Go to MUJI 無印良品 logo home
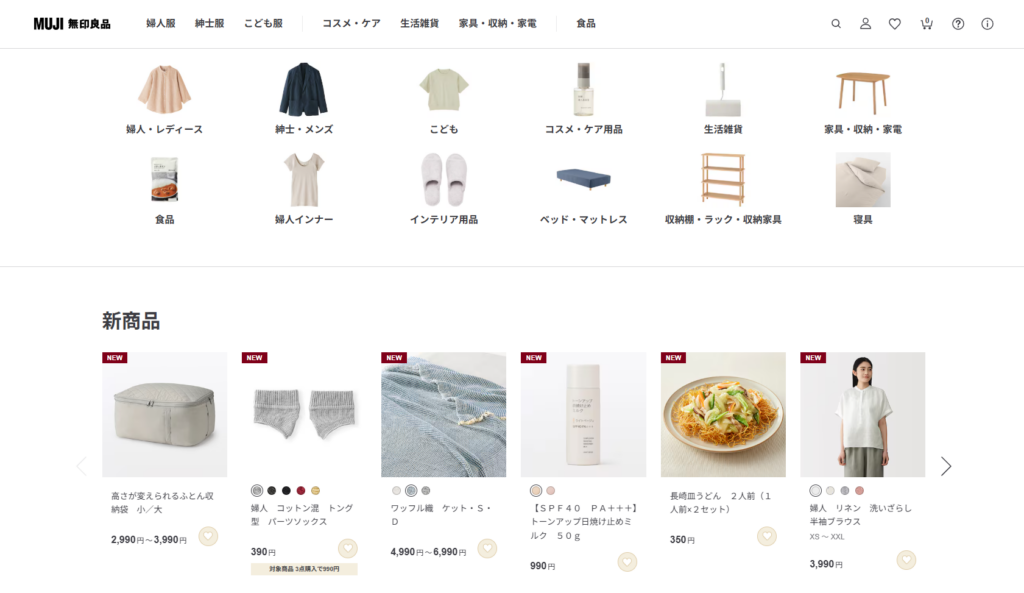 [72, 24]
